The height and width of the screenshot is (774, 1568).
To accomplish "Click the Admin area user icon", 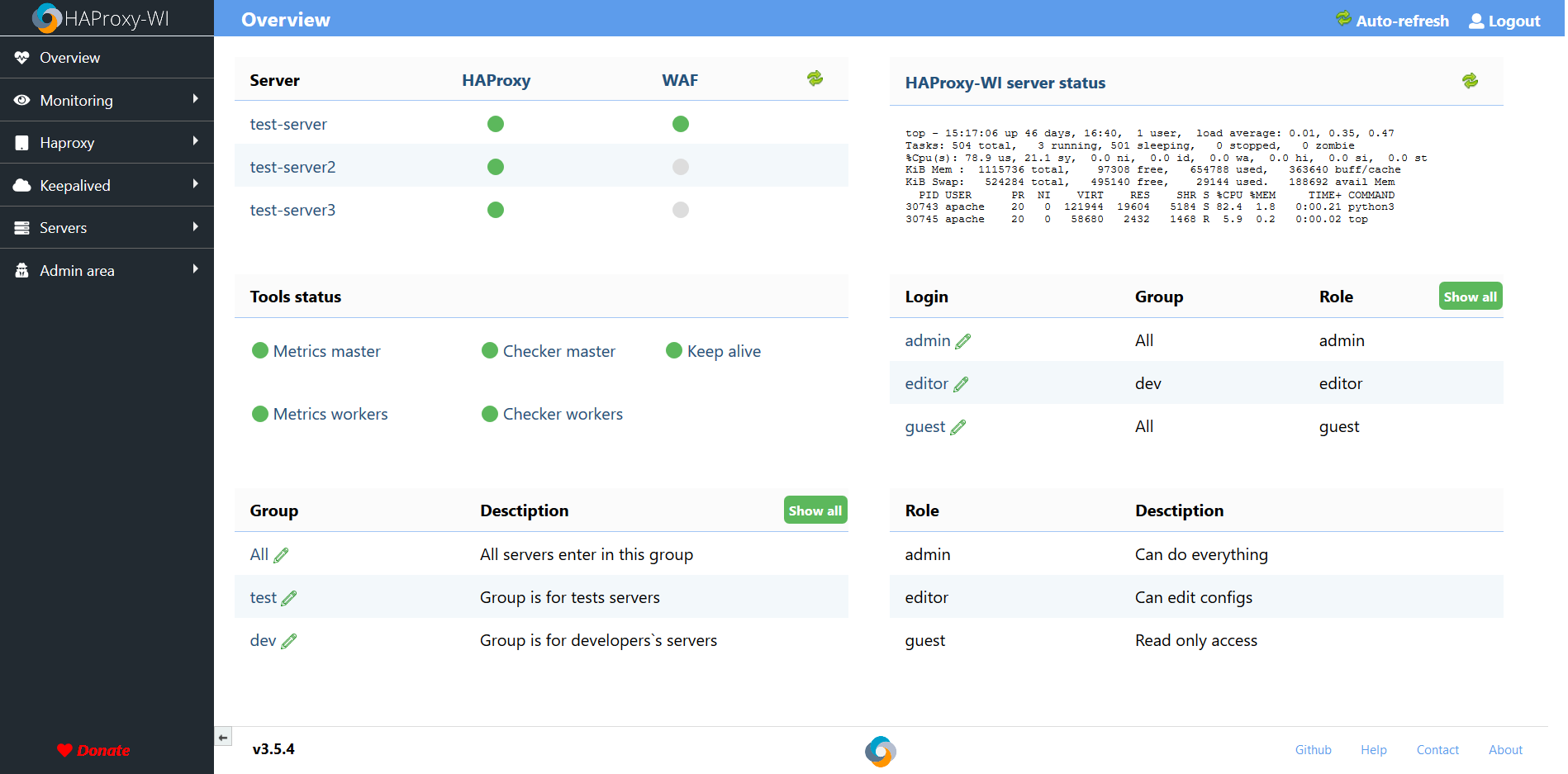I will (x=22, y=270).
